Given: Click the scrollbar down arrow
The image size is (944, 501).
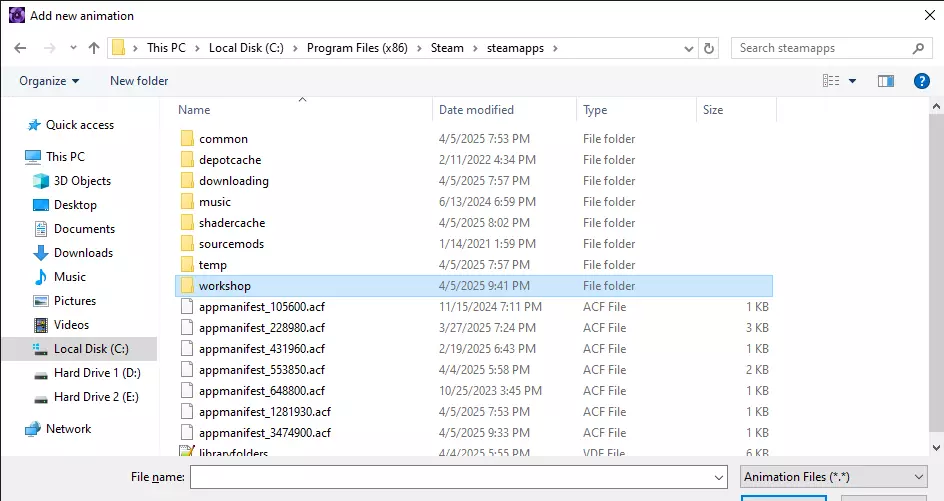Looking at the screenshot, I should pyautogui.click(x=936, y=447).
